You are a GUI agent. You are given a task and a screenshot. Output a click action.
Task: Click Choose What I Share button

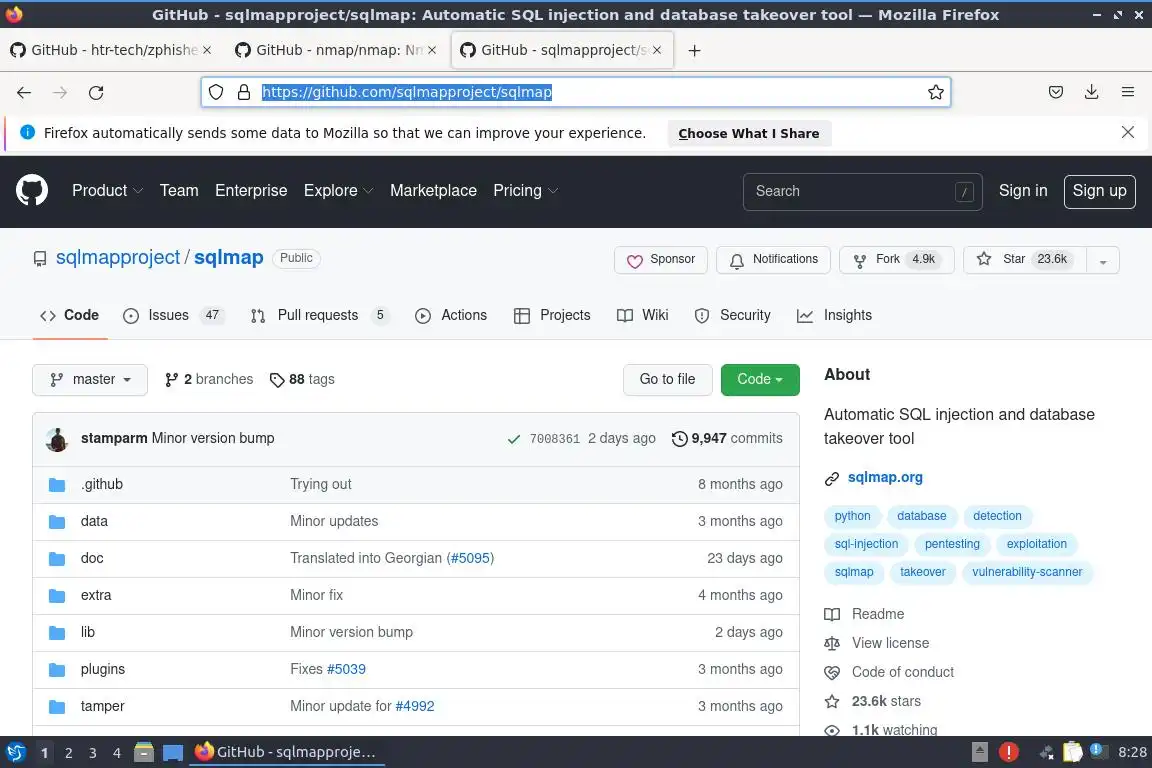point(749,134)
